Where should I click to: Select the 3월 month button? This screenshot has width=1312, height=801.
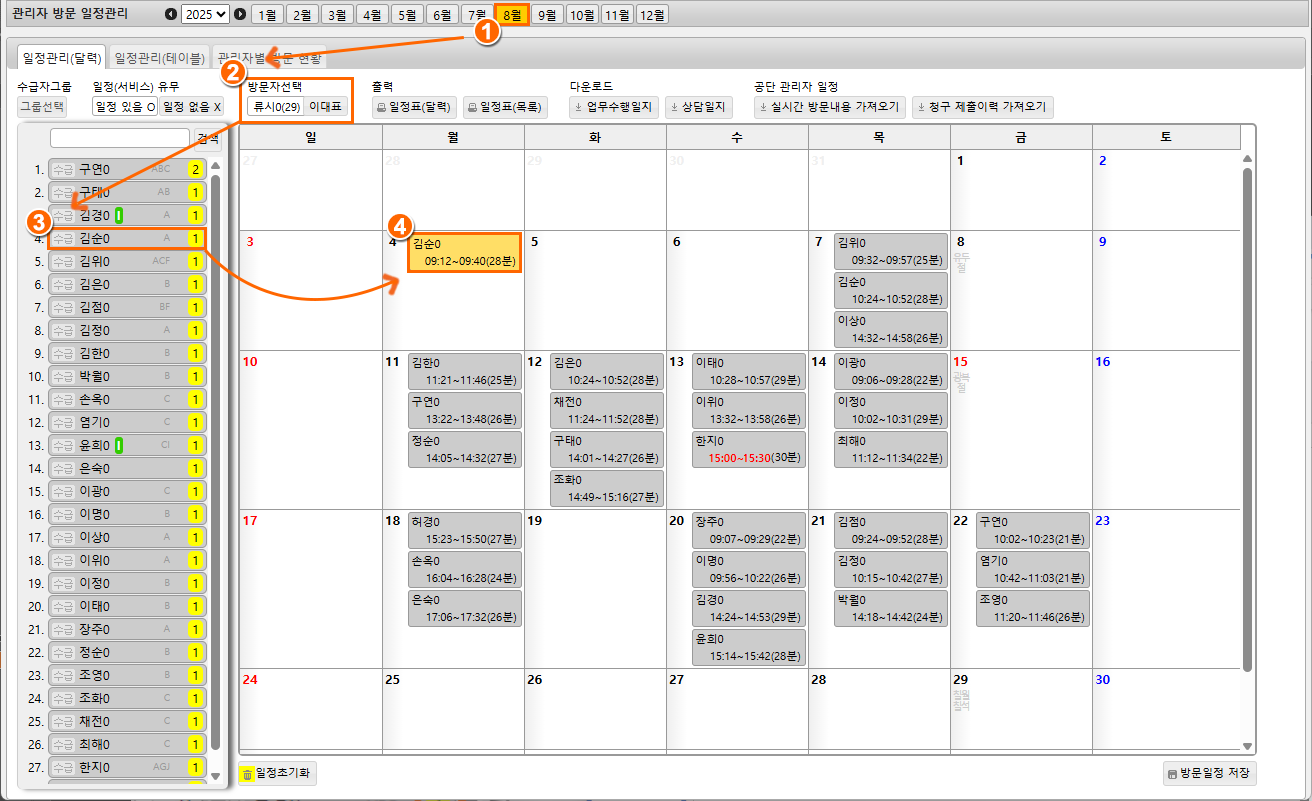click(x=336, y=14)
